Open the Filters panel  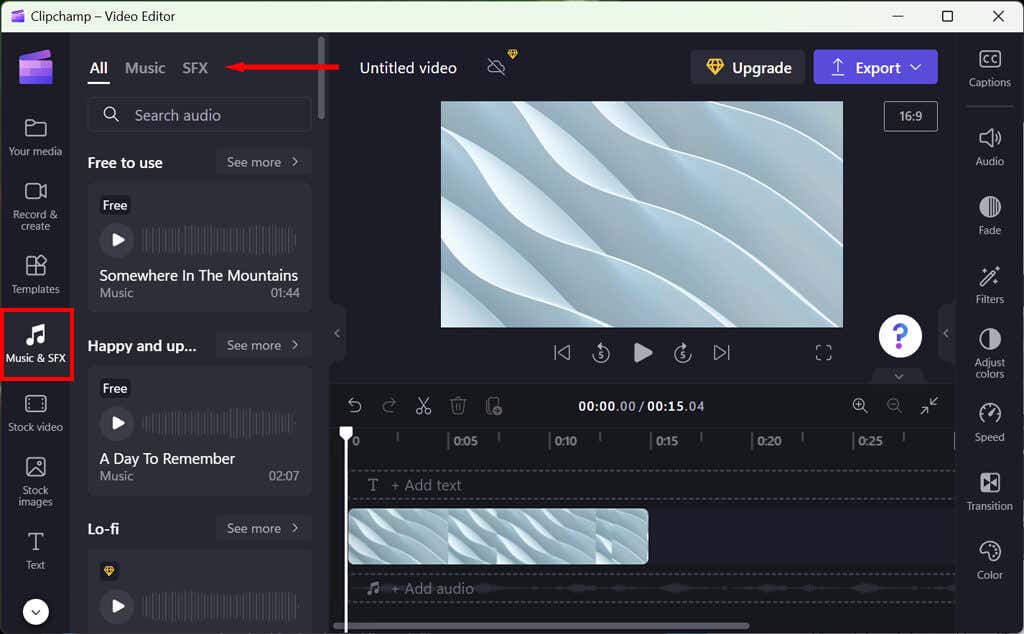pyautogui.click(x=989, y=285)
